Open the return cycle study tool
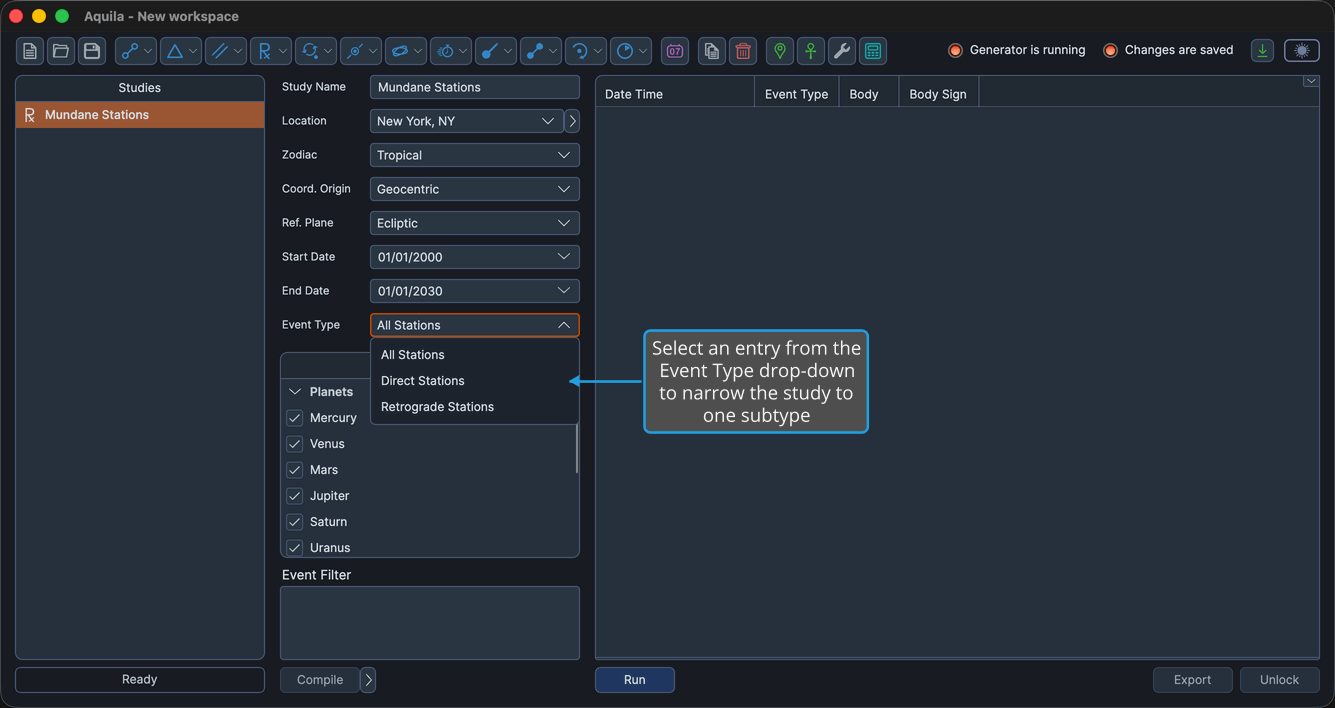The width and height of the screenshot is (1335, 708). click(316, 51)
